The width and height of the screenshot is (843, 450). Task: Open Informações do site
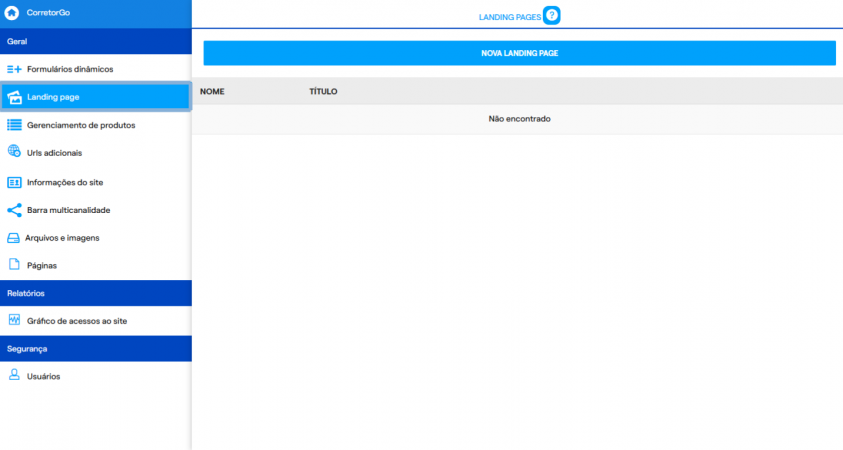coord(96,183)
